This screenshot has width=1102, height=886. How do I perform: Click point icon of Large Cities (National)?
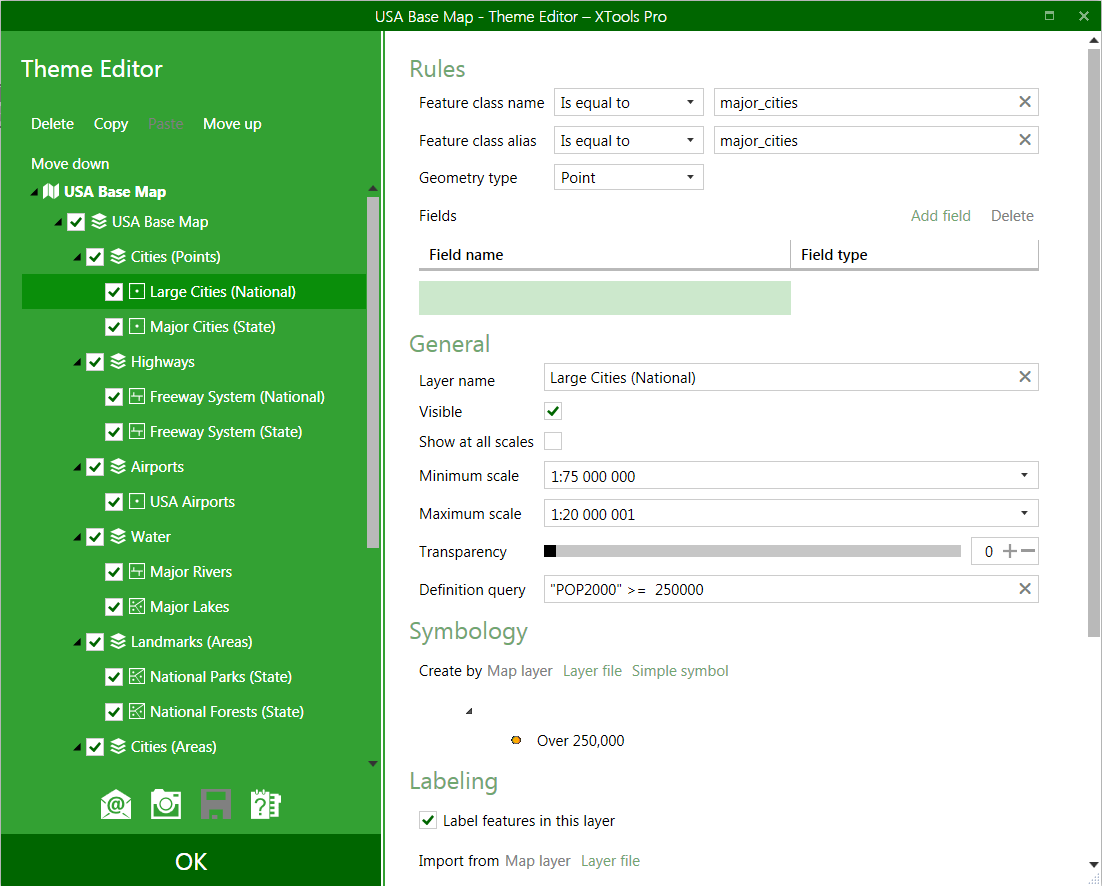[137, 292]
